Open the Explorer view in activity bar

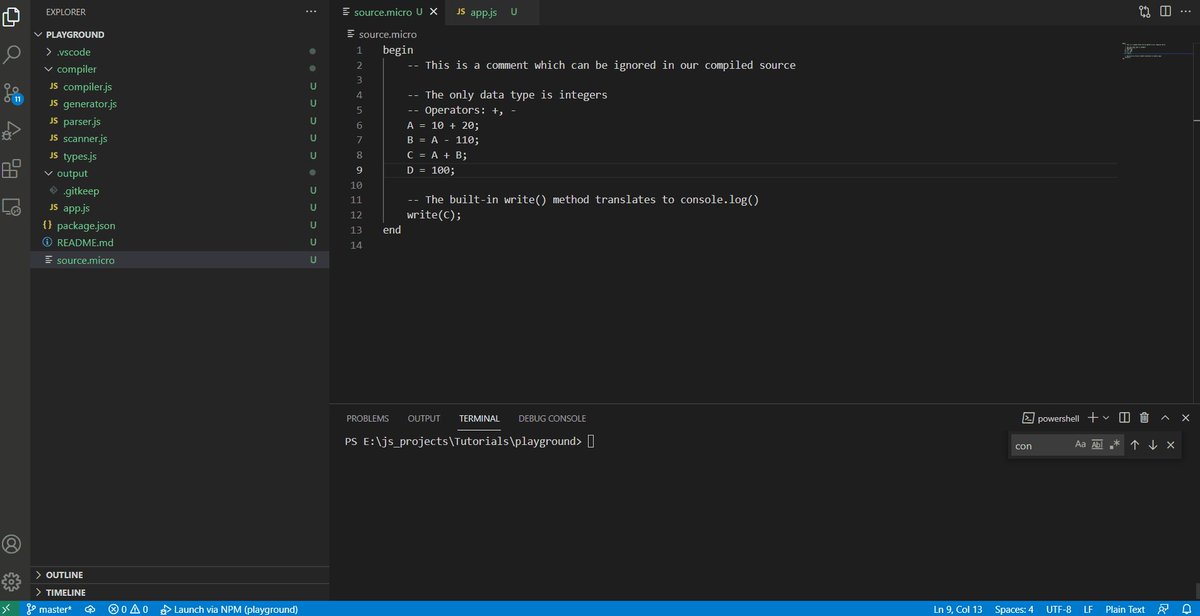pyautogui.click(x=12, y=17)
